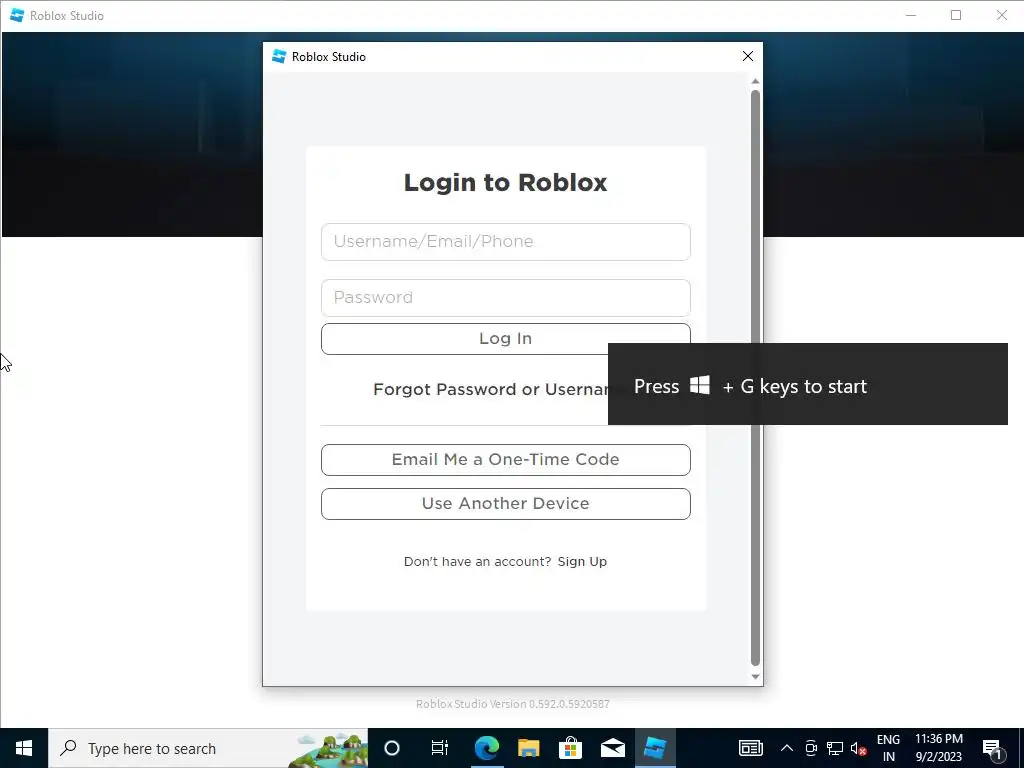Open the clock showing 11:36 PM

click(938, 748)
